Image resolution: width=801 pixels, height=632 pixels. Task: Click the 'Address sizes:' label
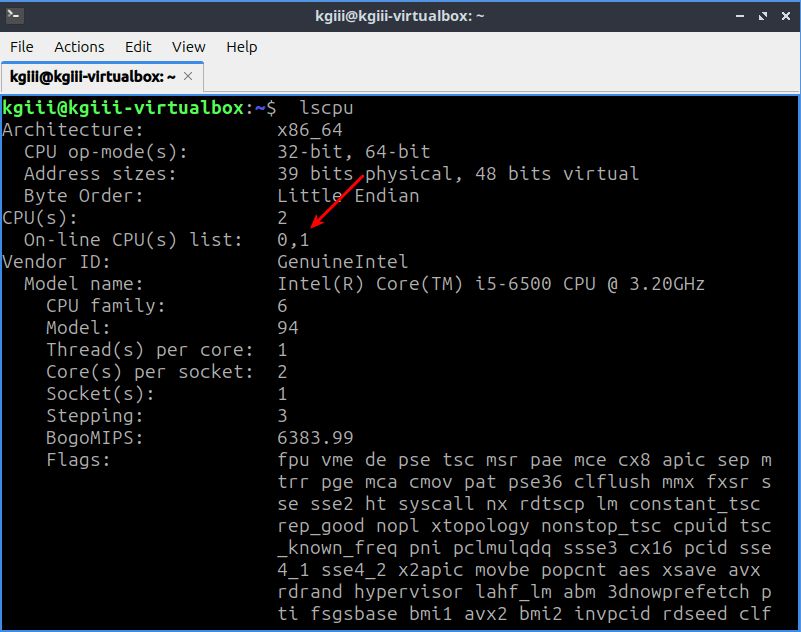pos(100,174)
